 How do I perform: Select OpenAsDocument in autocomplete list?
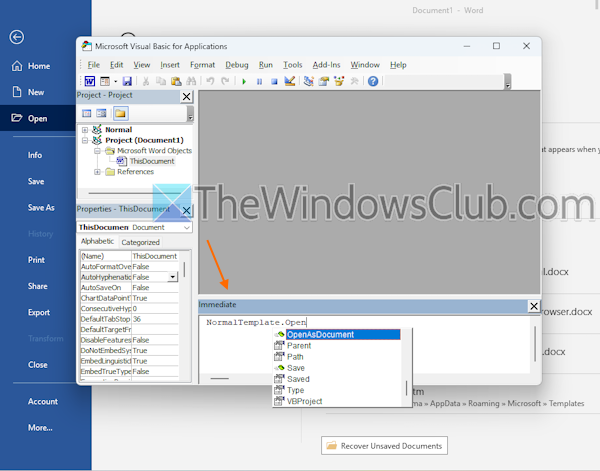337,335
